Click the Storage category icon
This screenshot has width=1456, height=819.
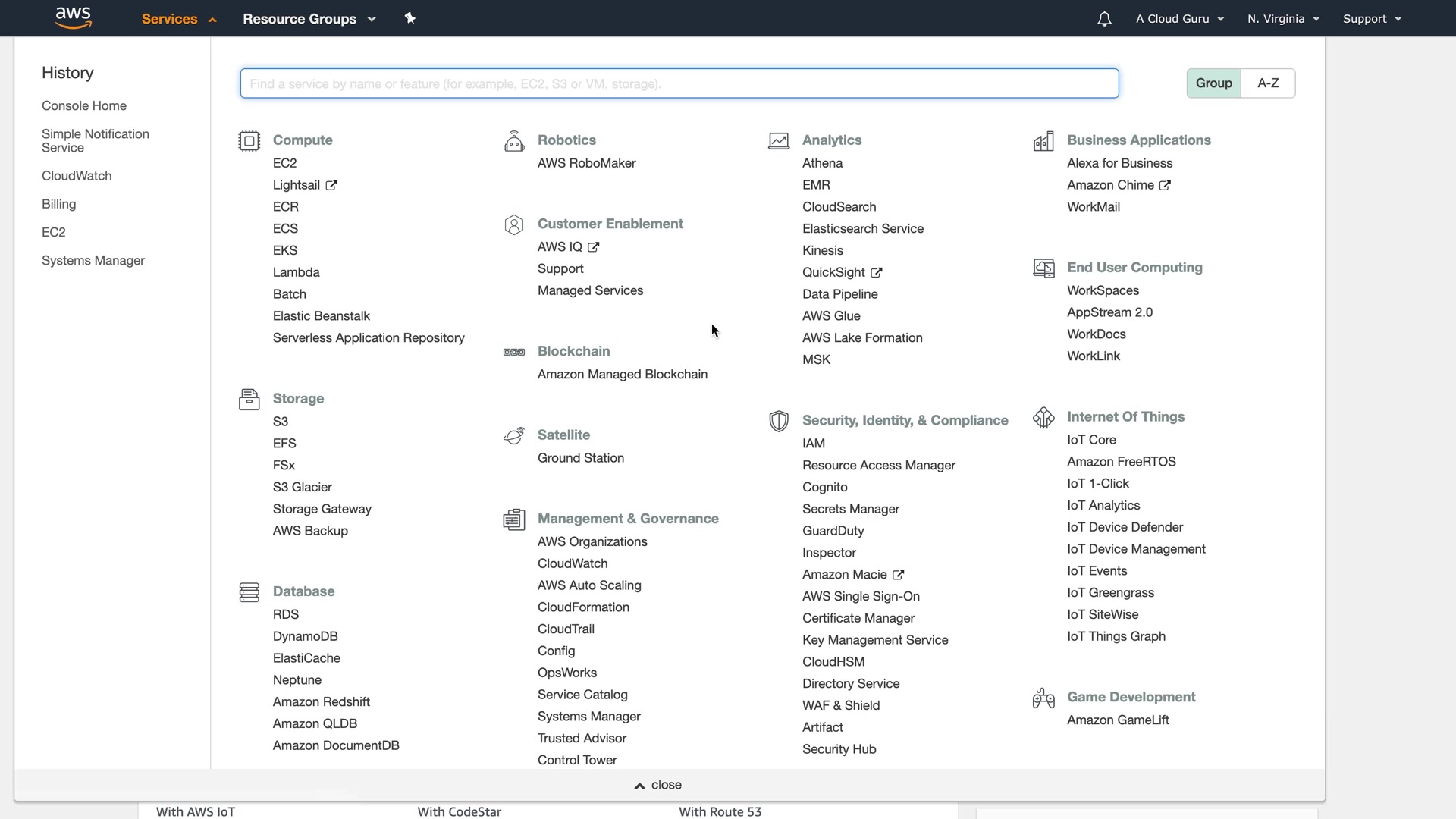(249, 400)
